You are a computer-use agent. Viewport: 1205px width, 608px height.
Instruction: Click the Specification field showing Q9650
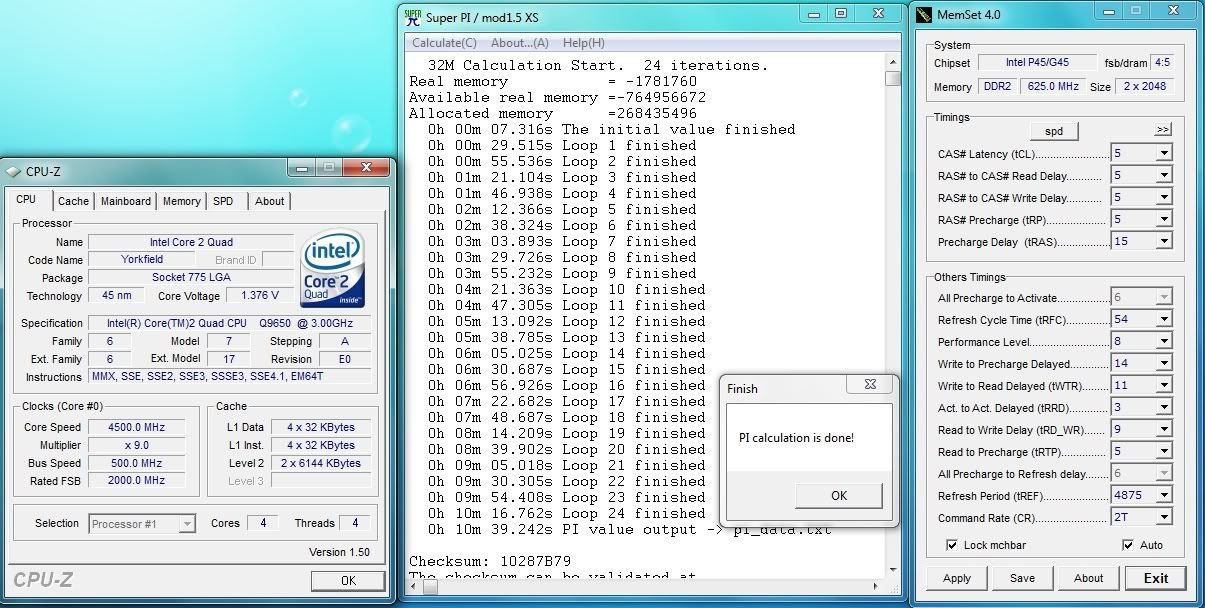click(x=229, y=323)
